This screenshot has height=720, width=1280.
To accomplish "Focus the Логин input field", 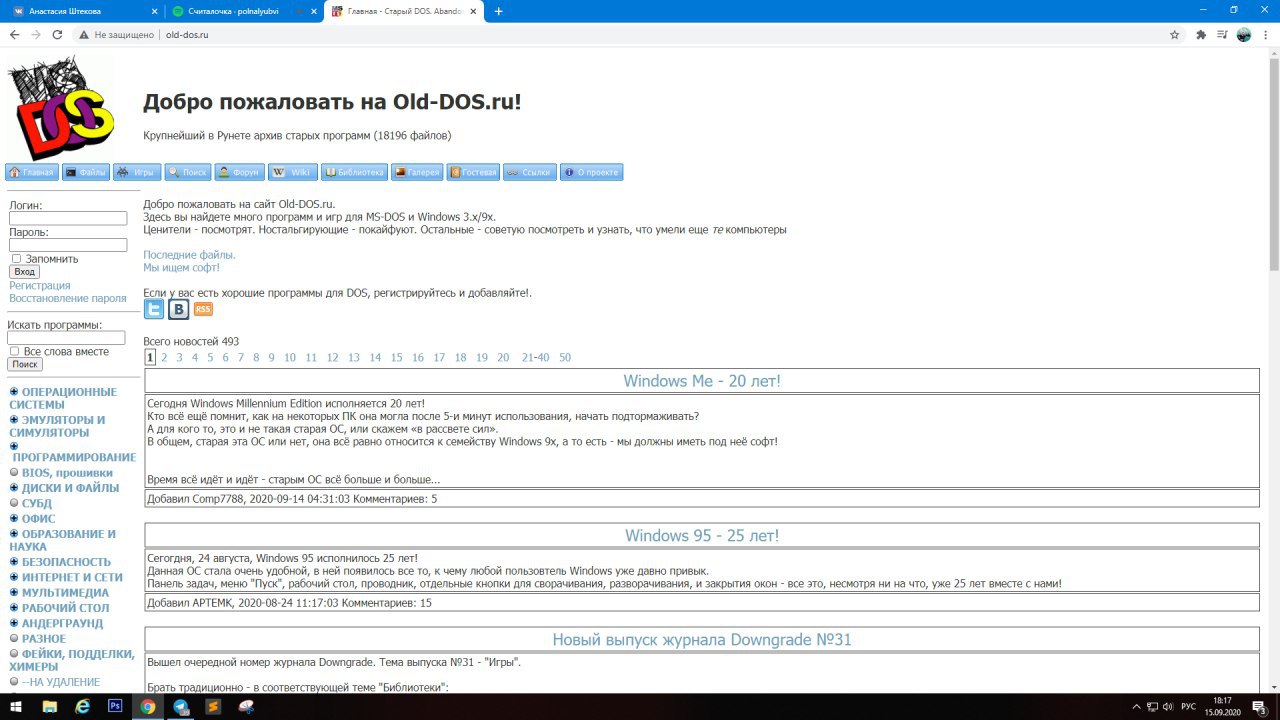I will (68, 218).
